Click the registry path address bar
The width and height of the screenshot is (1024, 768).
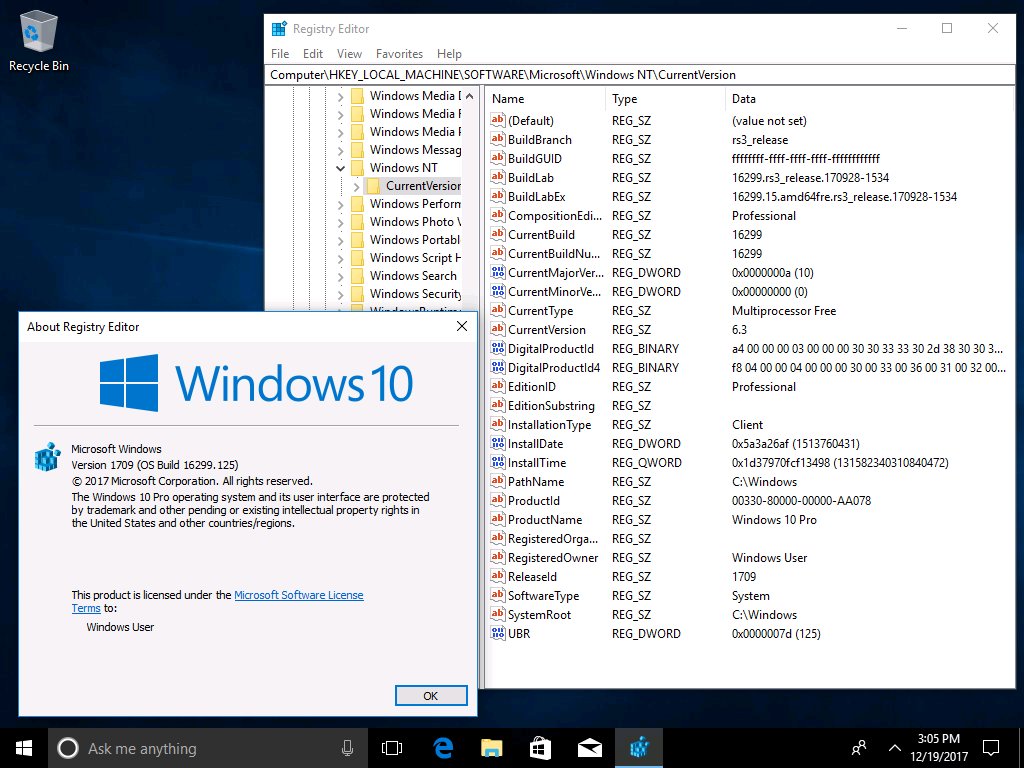(640, 74)
